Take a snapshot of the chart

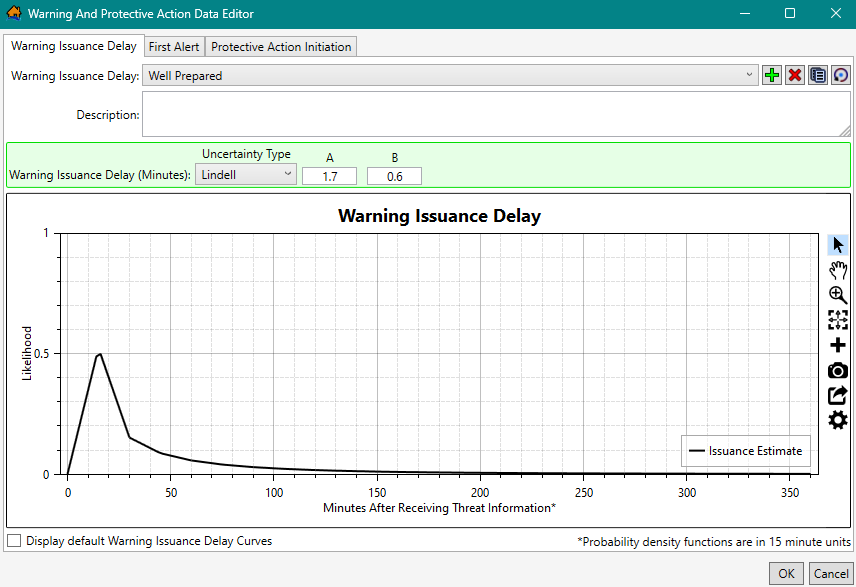coord(837,370)
